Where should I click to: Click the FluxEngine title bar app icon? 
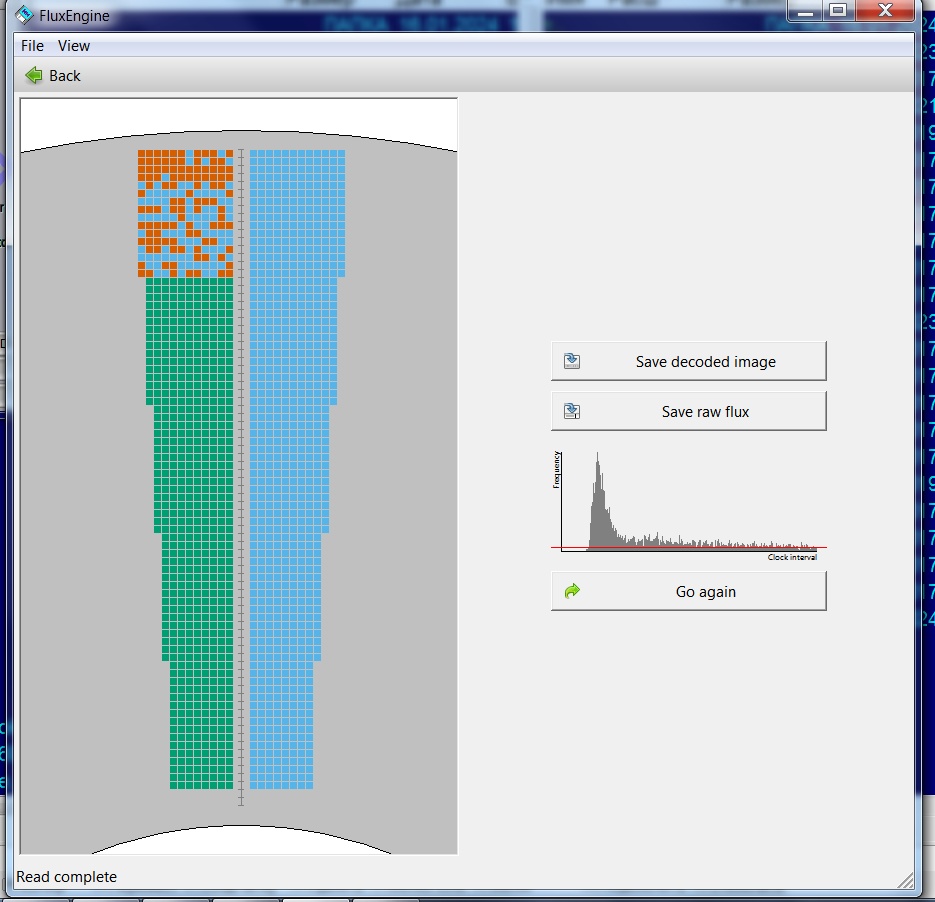pyautogui.click(x=24, y=14)
